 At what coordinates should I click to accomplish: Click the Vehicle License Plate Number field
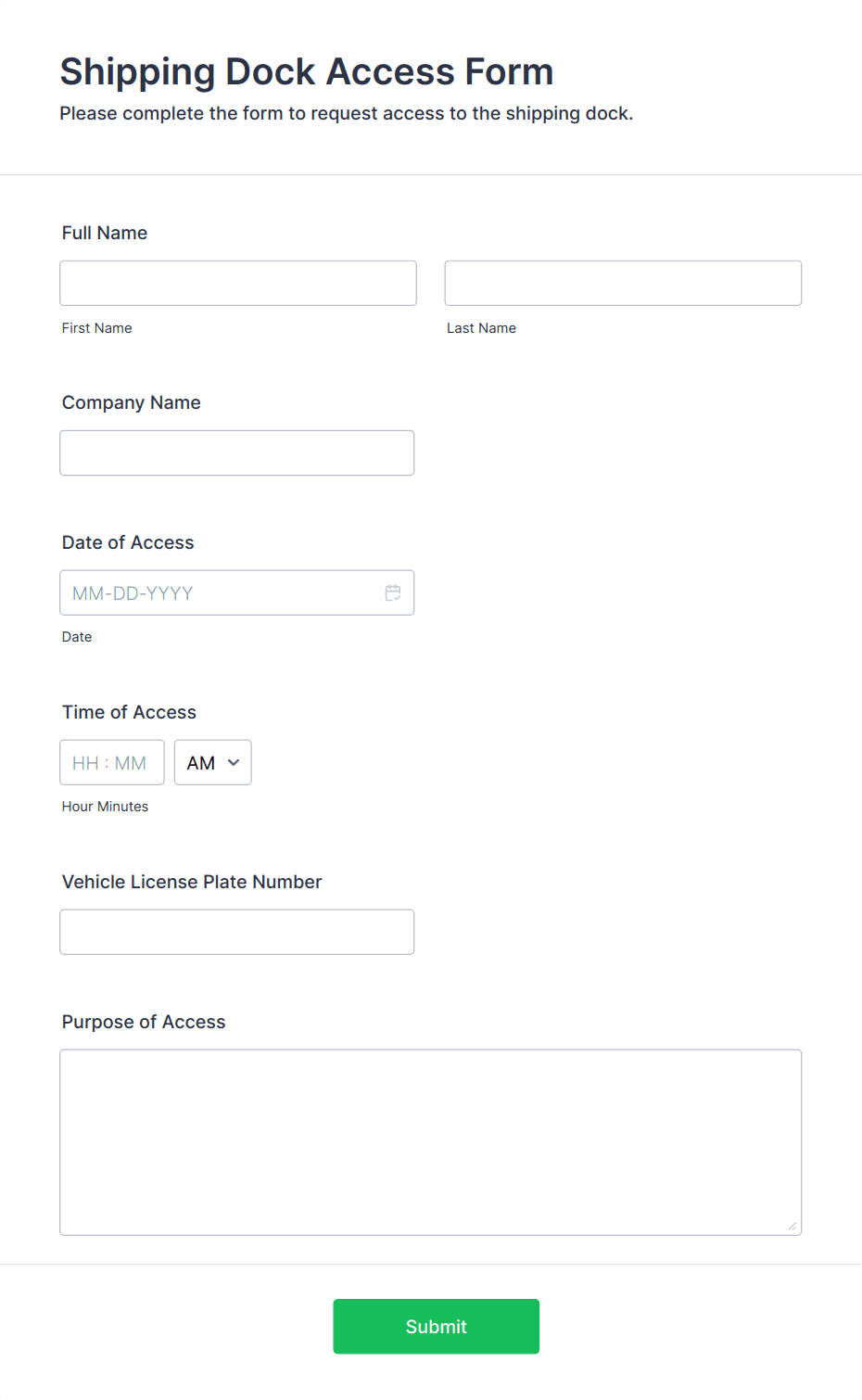tap(237, 932)
